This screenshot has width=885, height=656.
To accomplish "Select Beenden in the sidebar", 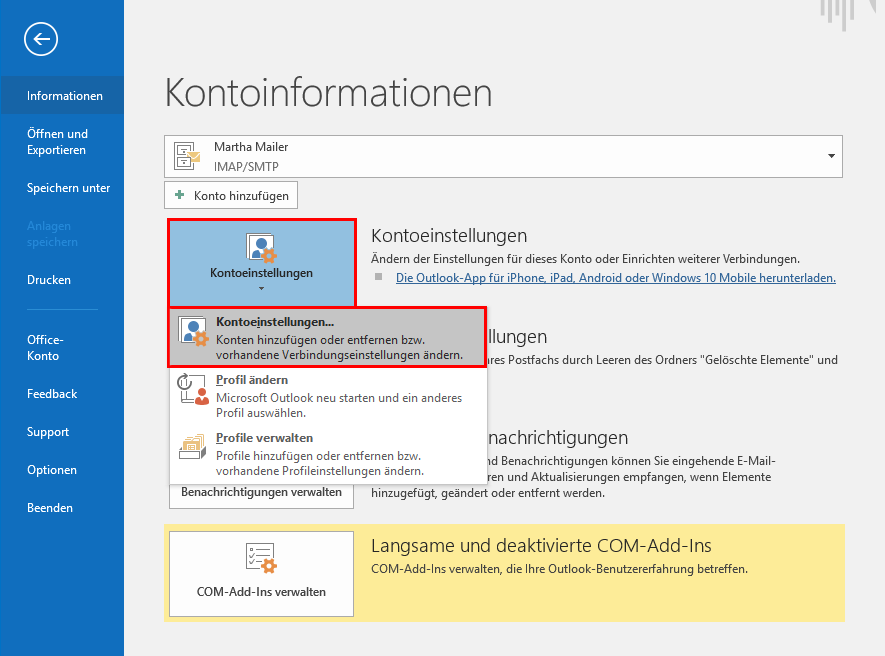I will coord(51,507).
